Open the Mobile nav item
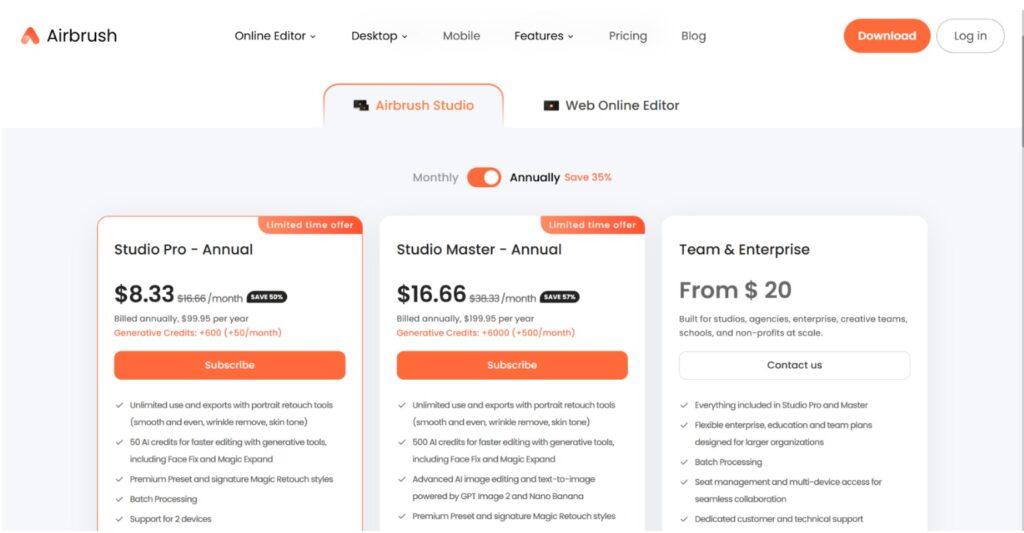The height and width of the screenshot is (533, 1024). 461,36
